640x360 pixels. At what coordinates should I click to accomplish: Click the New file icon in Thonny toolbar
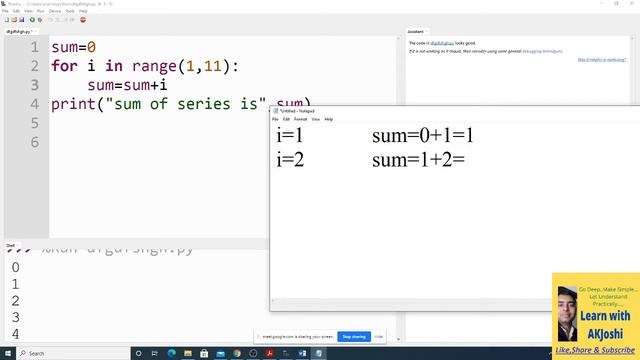(7, 20)
